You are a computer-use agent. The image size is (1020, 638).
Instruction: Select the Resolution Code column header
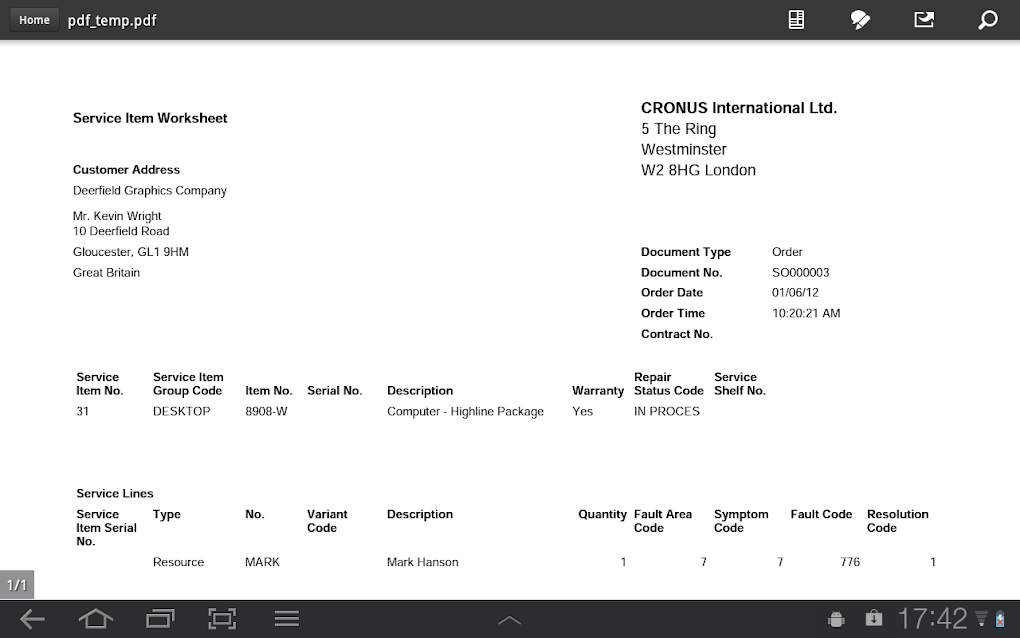(898, 521)
